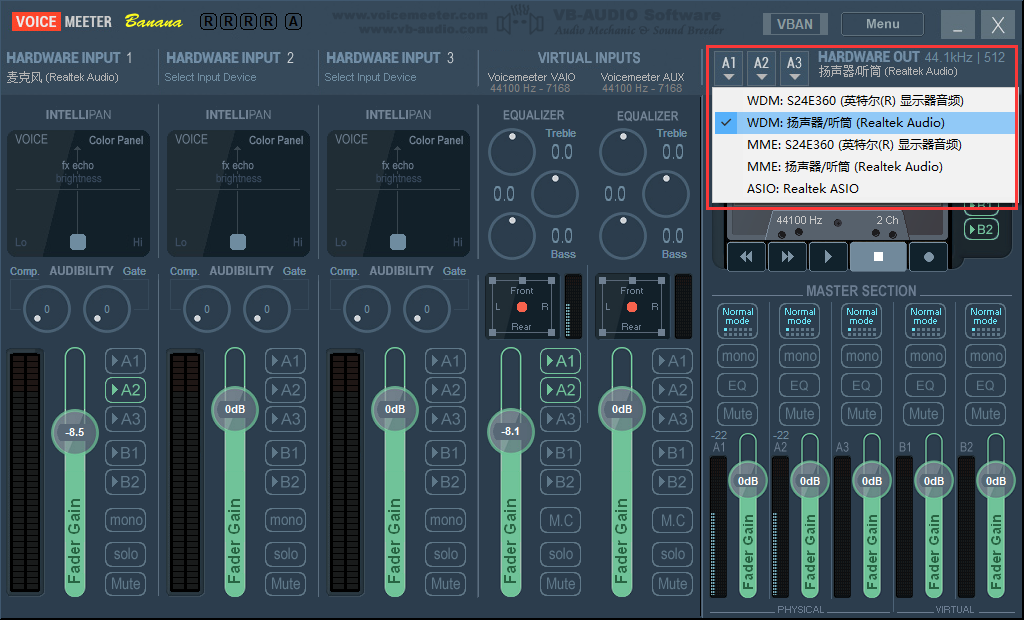Disable A2 routing on Hardware Input 1

click(x=125, y=390)
